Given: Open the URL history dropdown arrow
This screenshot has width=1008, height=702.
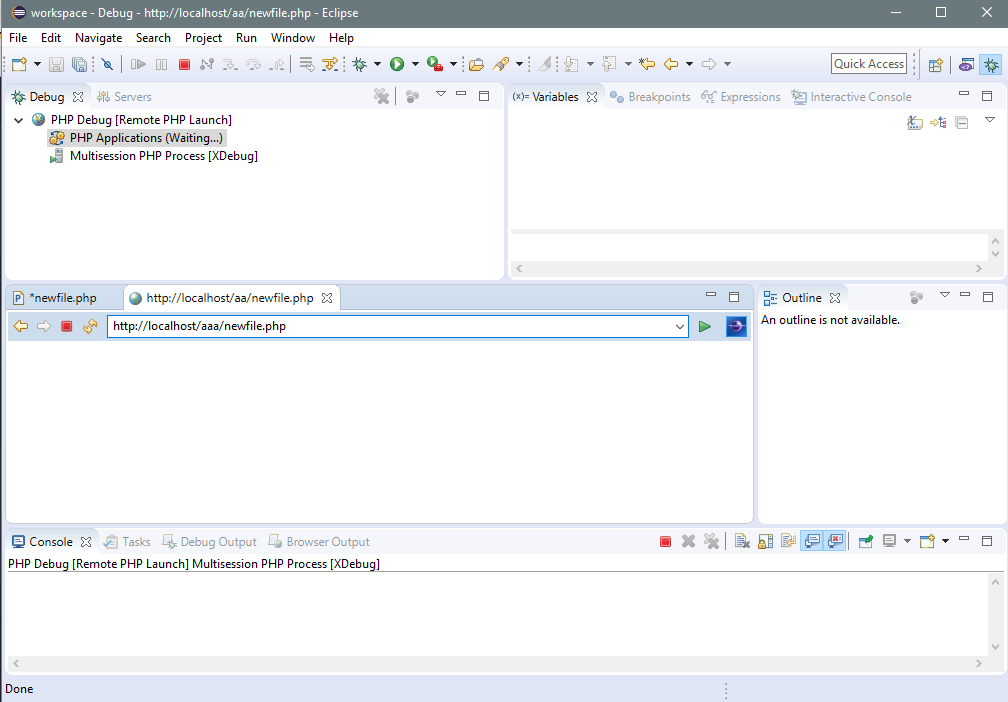Looking at the screenshot, I should tap(680, 326).
